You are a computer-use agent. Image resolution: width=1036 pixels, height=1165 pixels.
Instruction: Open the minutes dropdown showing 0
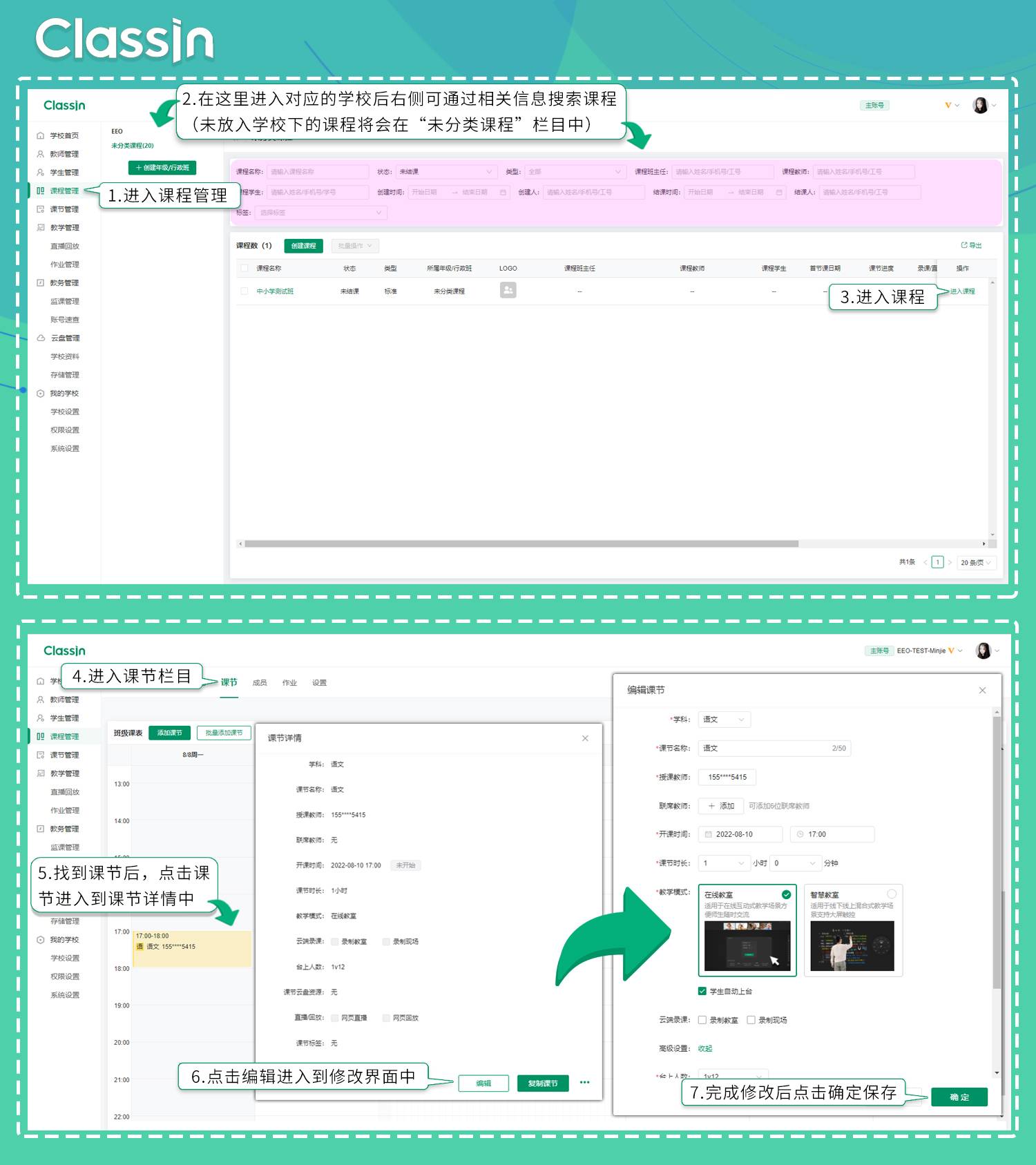point(795,863)
